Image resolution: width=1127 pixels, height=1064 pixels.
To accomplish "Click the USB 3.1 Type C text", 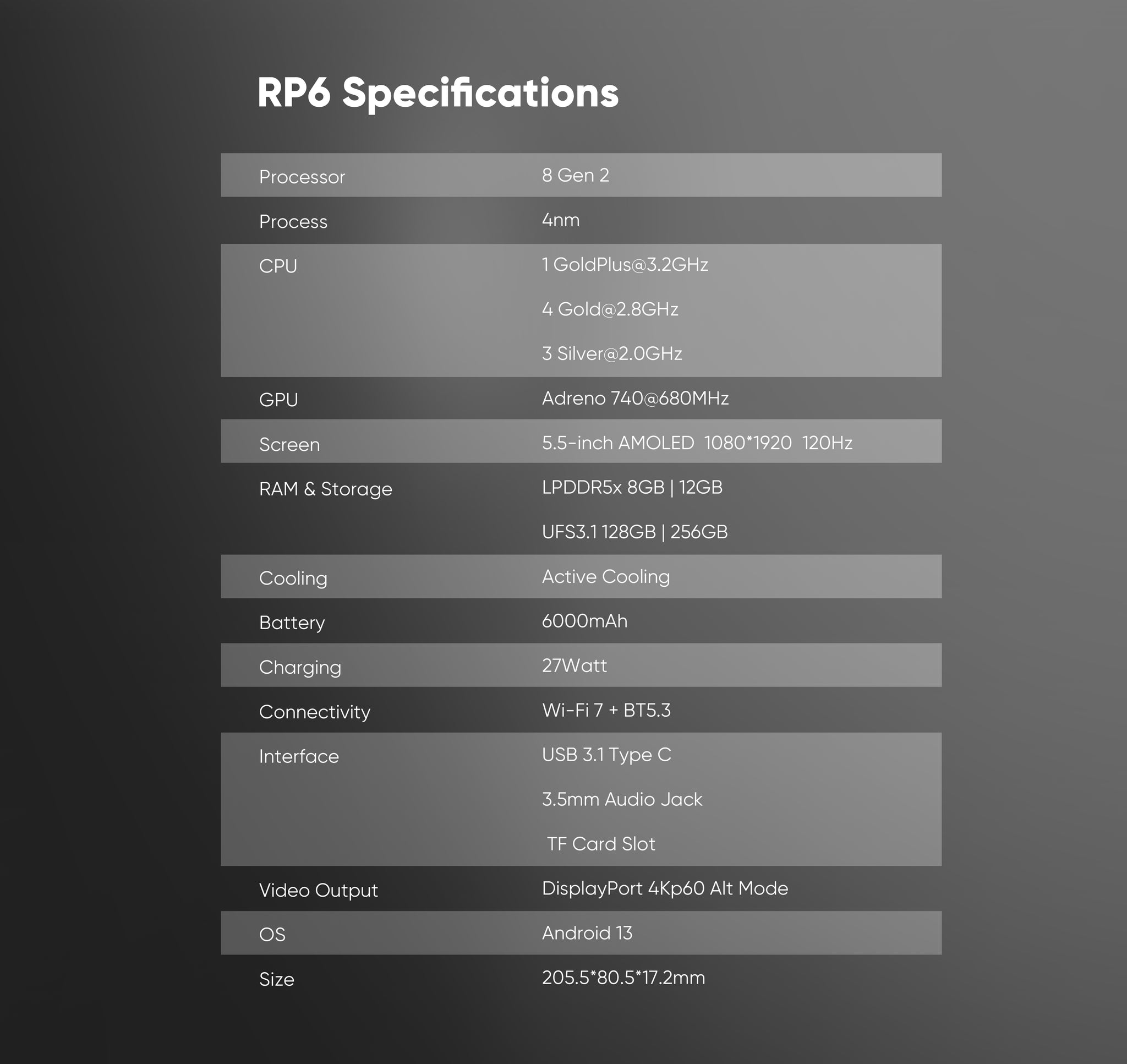I will (605, 755).
